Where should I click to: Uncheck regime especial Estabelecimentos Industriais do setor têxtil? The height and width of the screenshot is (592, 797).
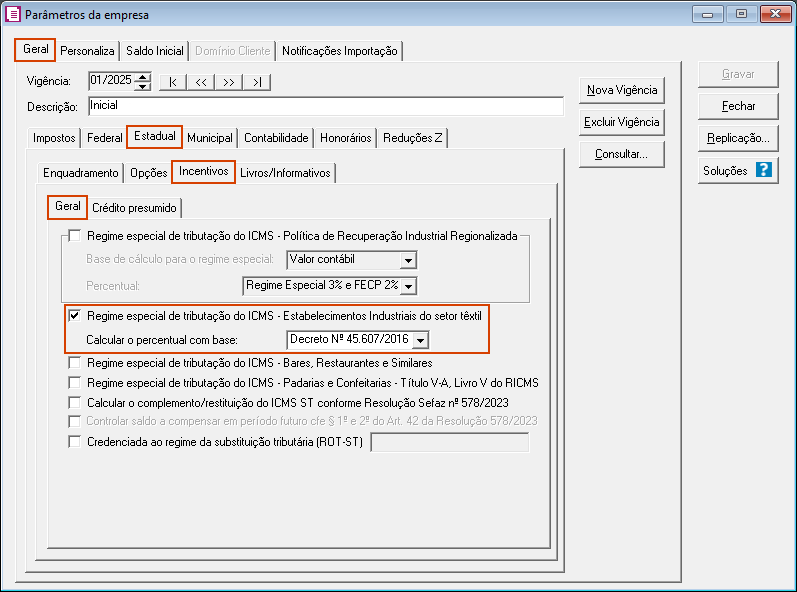point(75,317)
